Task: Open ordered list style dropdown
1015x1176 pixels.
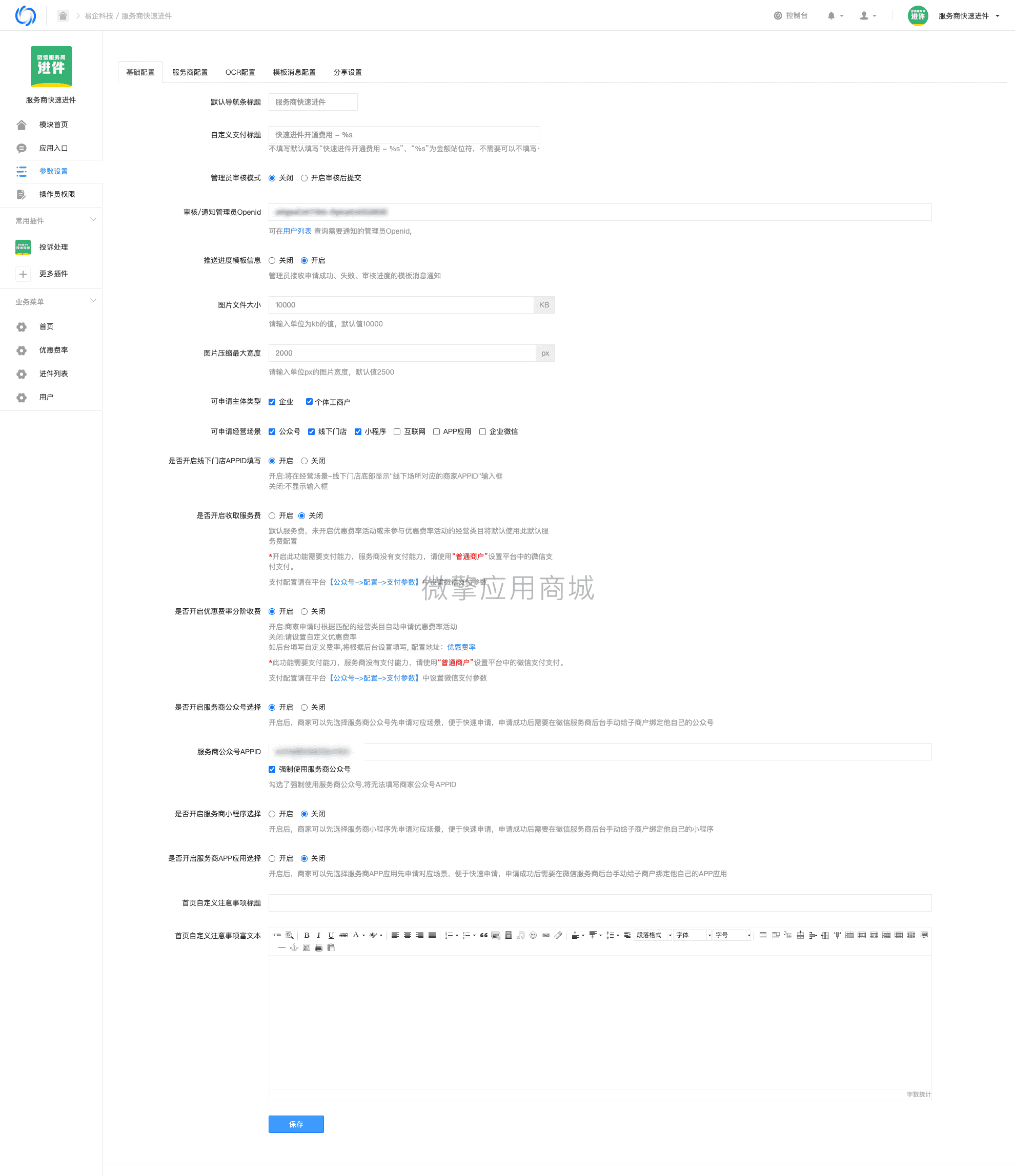Action: 457,935
